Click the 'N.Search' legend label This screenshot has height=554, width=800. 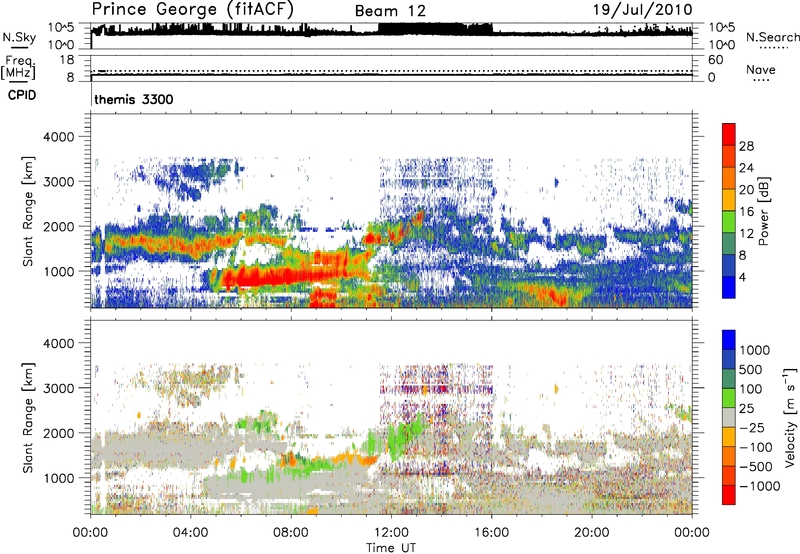pos(772,37)
